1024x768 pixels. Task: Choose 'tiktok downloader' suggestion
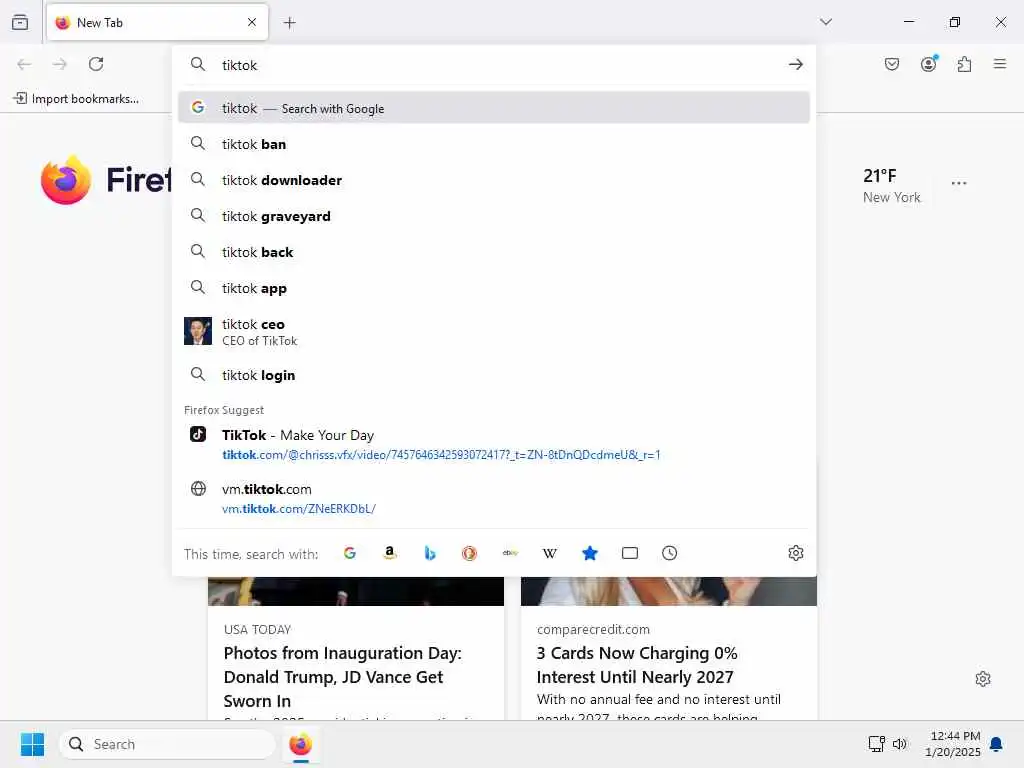(494, 180)
